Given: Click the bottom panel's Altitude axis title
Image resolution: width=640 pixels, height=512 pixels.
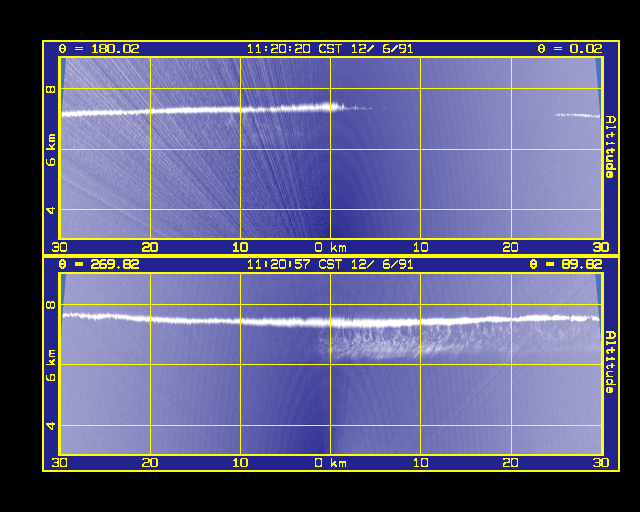Looking at the screenshot, I should coord(611,362).
